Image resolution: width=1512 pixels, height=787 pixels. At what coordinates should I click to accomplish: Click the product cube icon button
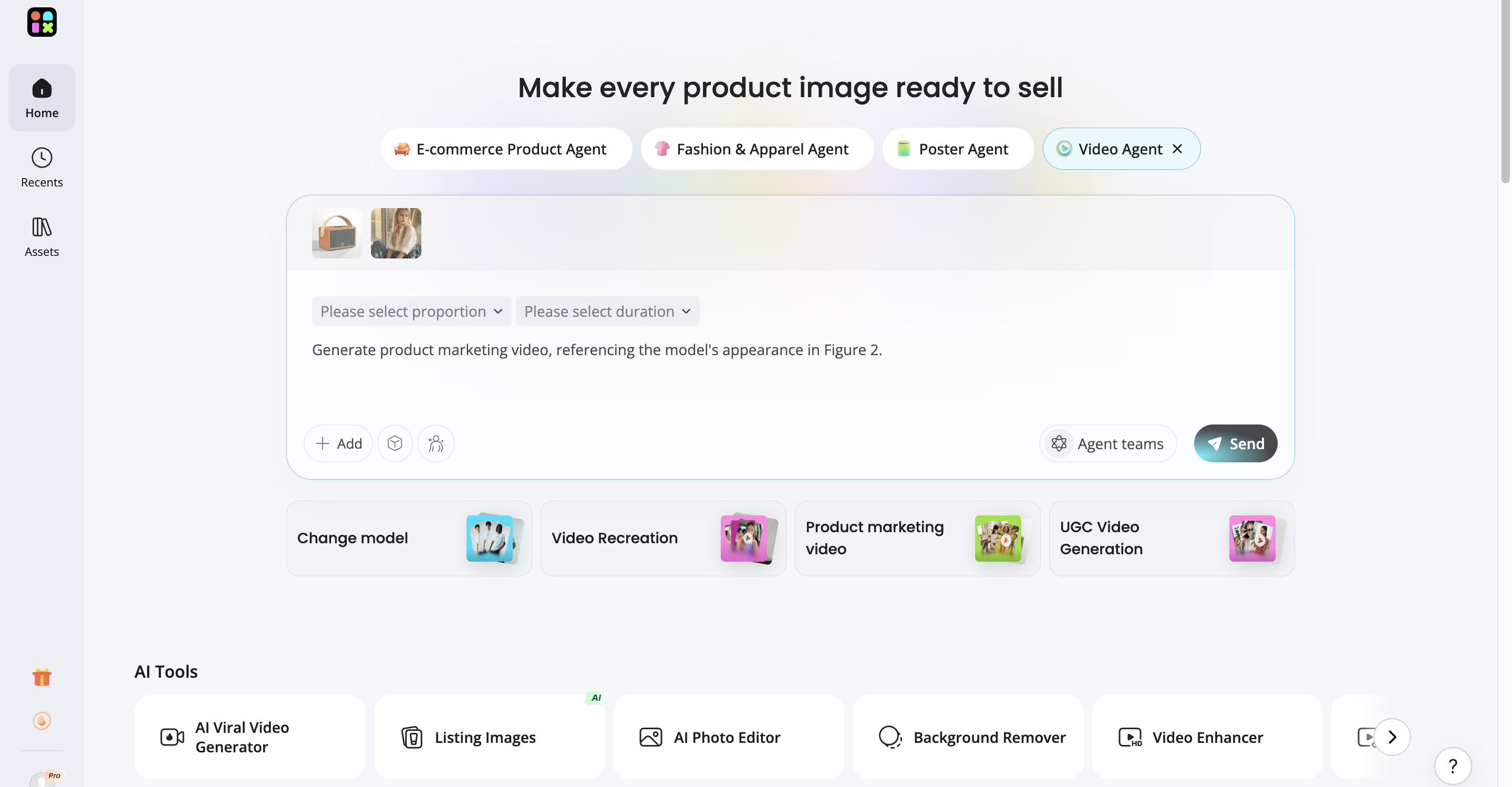pyautogui.click(x=395, y=444)
